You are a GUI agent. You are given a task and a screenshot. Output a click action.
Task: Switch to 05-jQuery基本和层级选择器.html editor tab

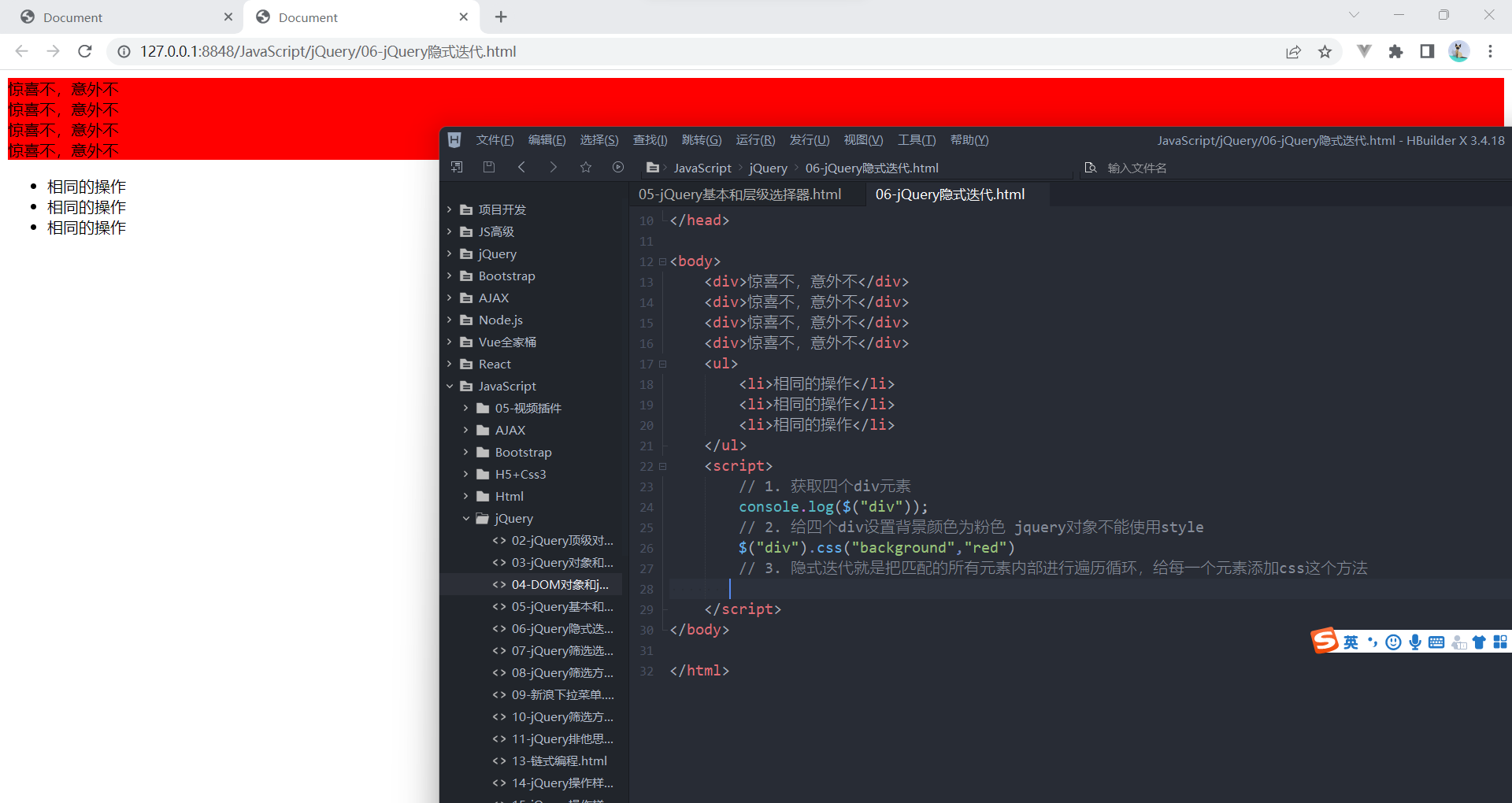click(739, 194)
